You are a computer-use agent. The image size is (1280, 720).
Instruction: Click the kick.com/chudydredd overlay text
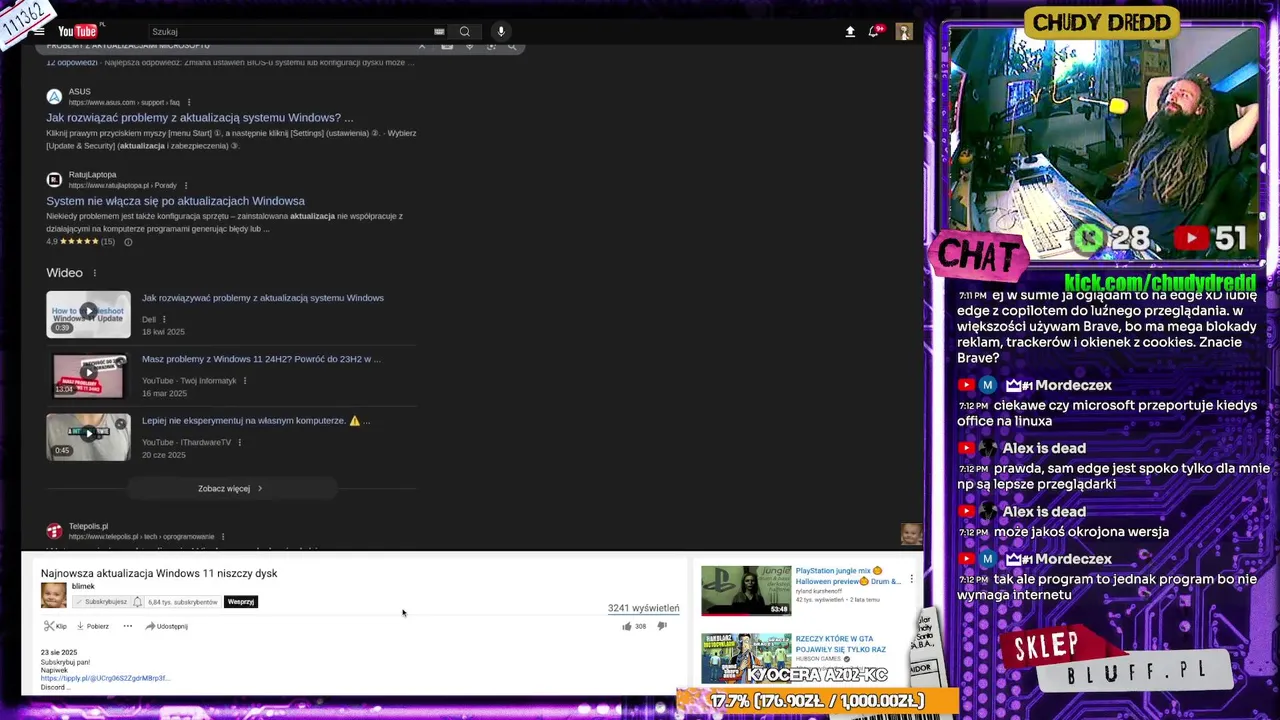pyautogui.click(x=1160, y=283)
